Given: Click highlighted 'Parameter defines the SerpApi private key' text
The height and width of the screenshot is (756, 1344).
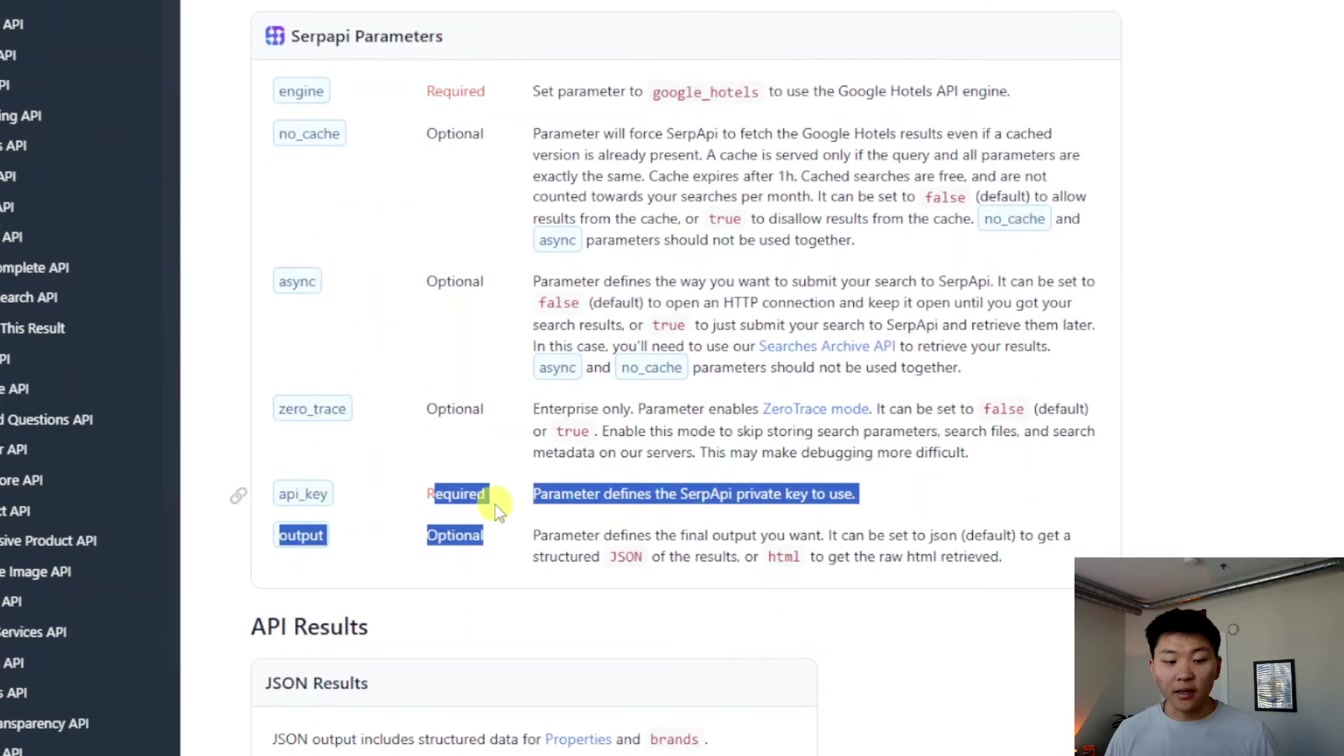Looking at the screenshot, I should point(695,494).
